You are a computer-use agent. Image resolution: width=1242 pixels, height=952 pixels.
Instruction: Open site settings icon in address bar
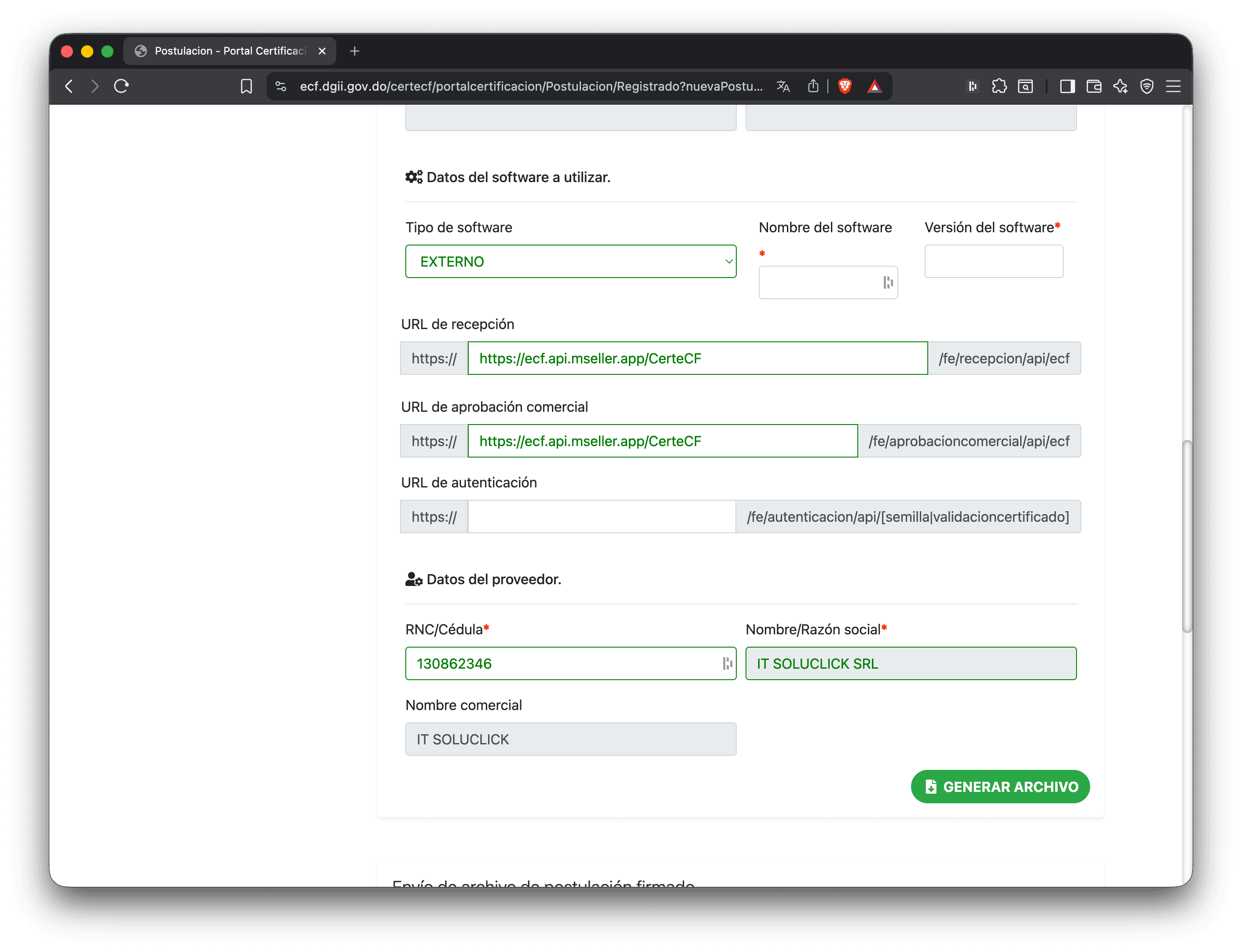coord(281,86)
